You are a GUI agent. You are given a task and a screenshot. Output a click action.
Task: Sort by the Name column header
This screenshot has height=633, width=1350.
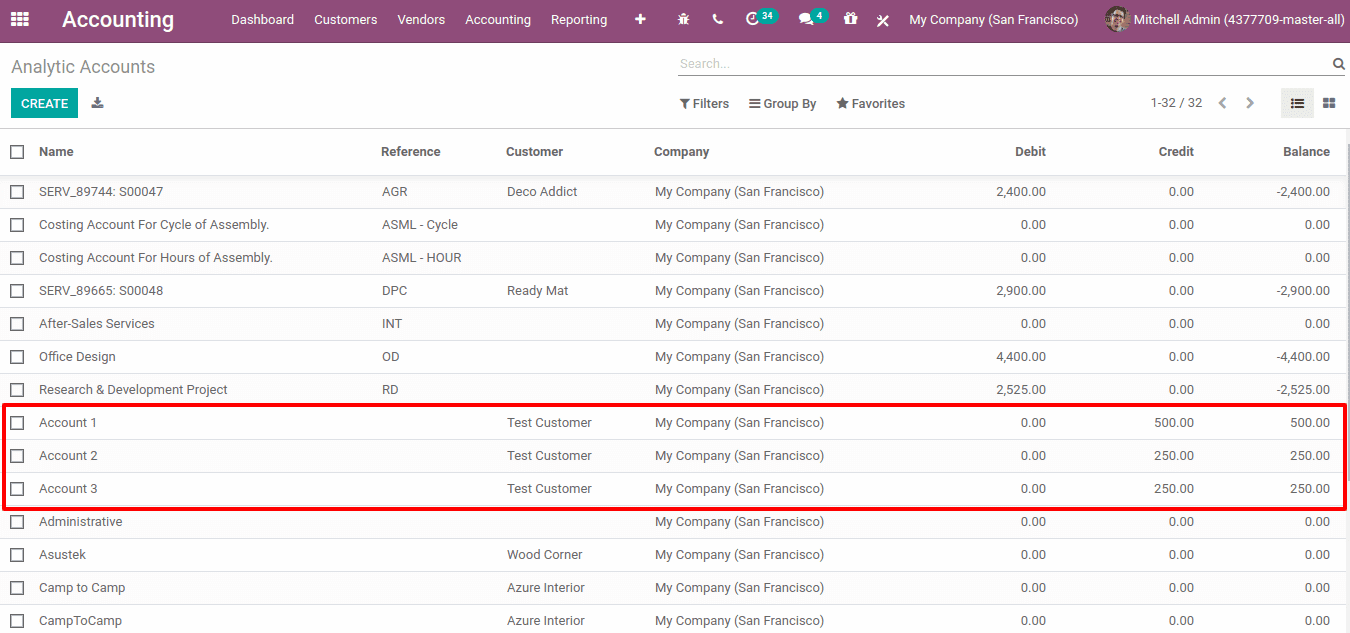coord(56,152)
